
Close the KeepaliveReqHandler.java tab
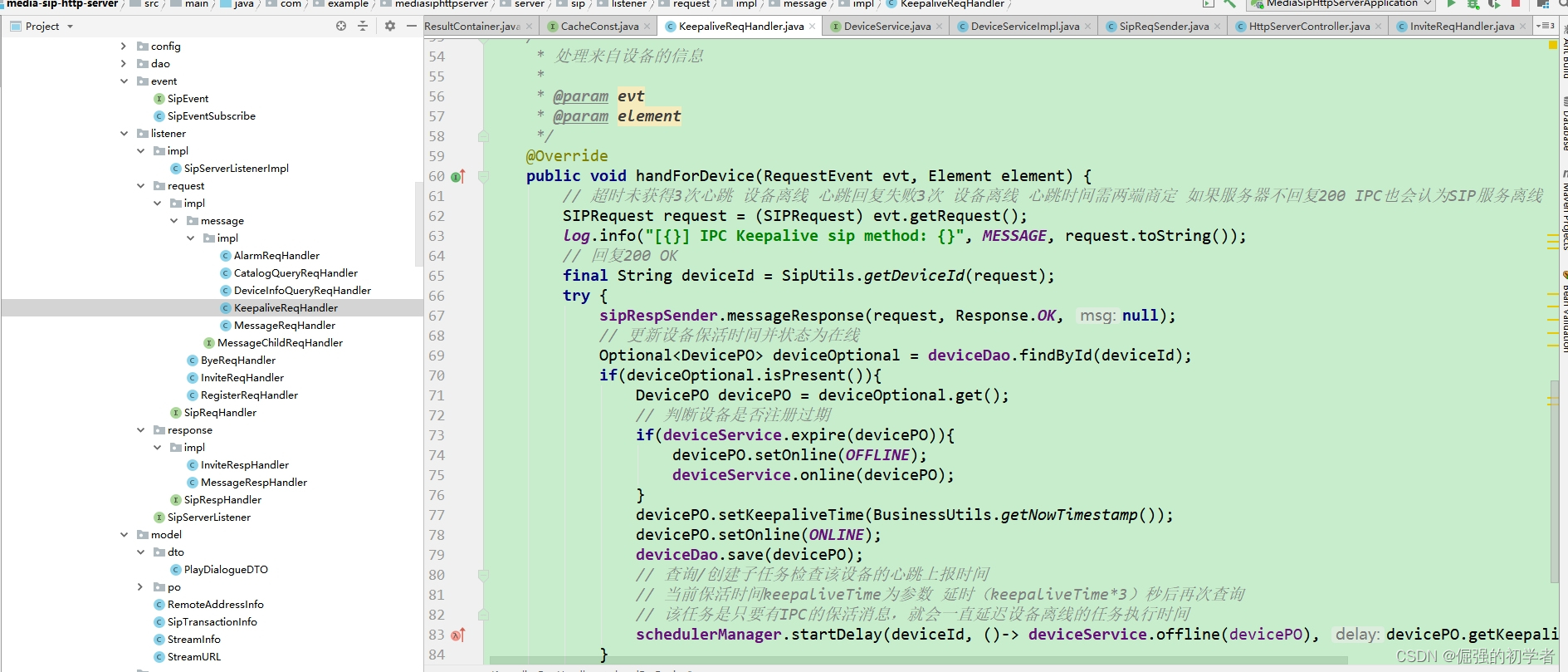click(812, 27)
